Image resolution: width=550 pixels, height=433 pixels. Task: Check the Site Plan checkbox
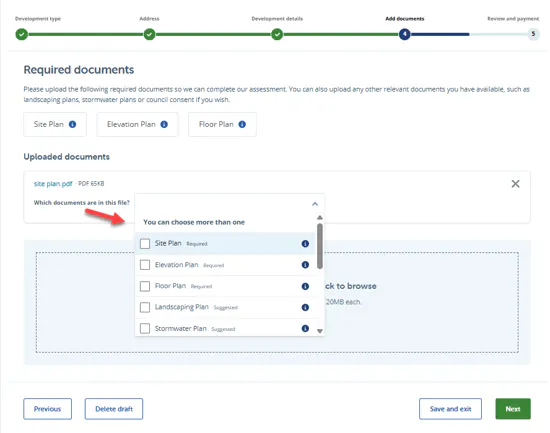pyautogui.click(x=145, y=244)
